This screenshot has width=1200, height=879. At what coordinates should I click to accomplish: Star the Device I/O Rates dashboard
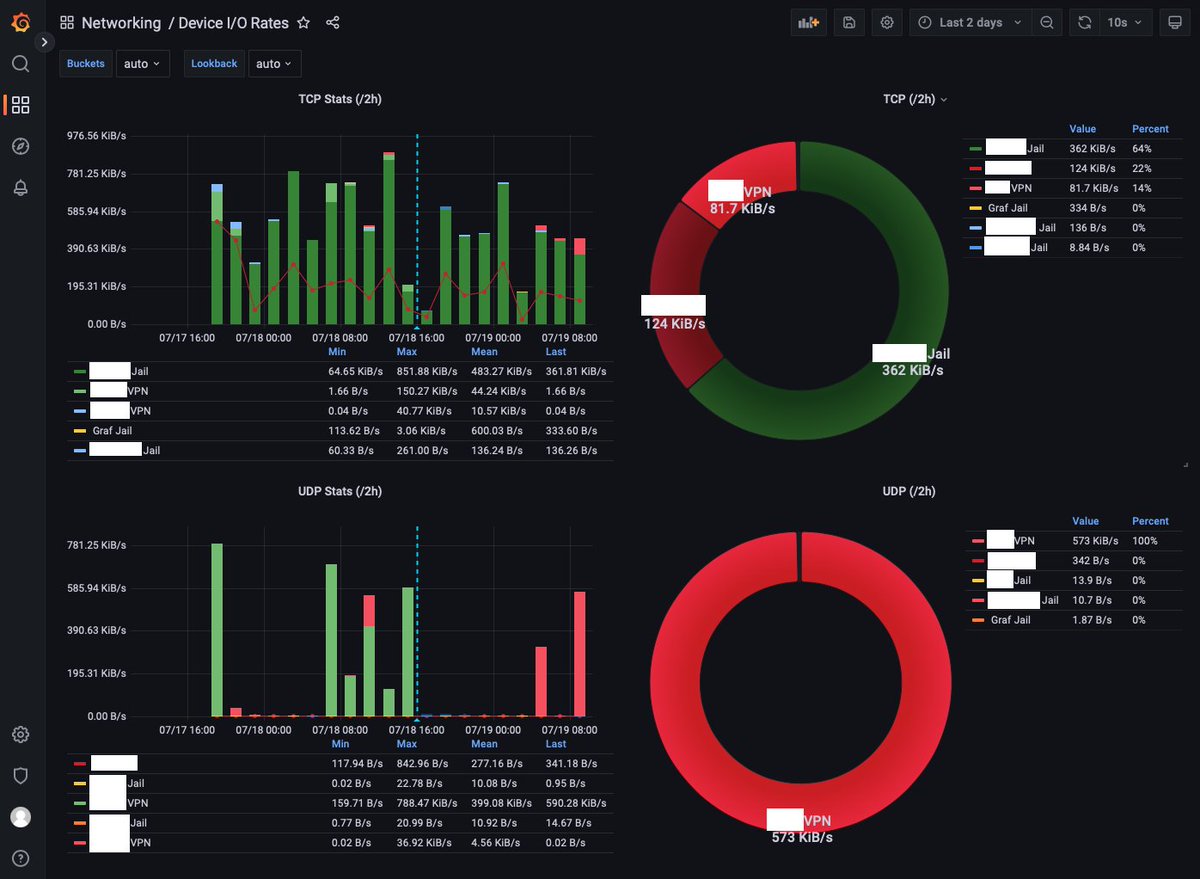click(304, 22)
